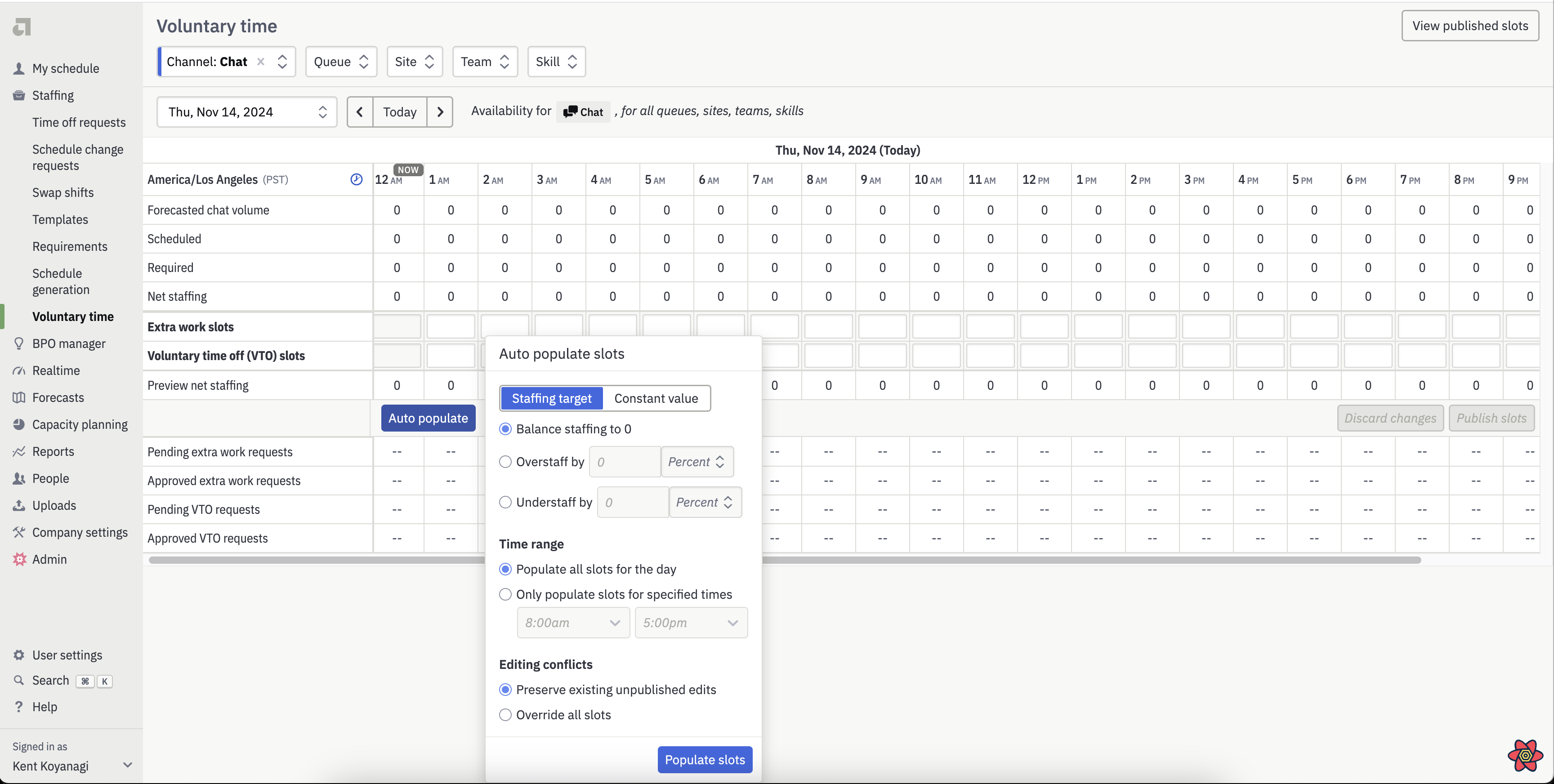Open Templates page
Image resolution: width=1554 pixels, height=784 pixels.
tap(60, 219)
